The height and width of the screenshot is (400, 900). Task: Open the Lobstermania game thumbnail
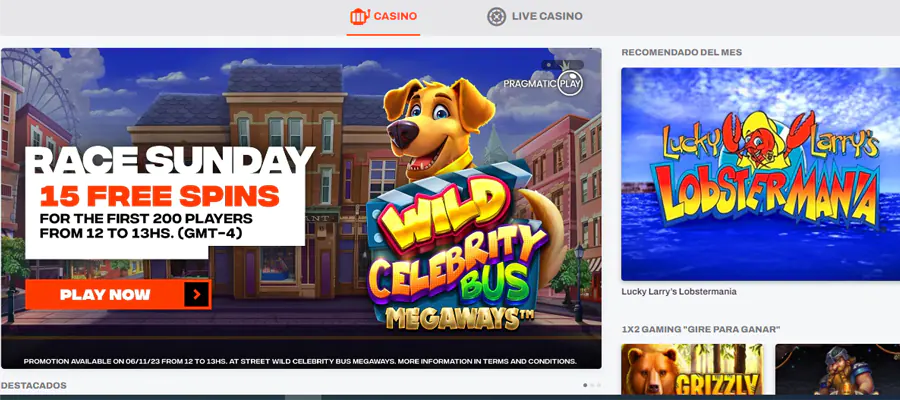[x=761, y=174]
